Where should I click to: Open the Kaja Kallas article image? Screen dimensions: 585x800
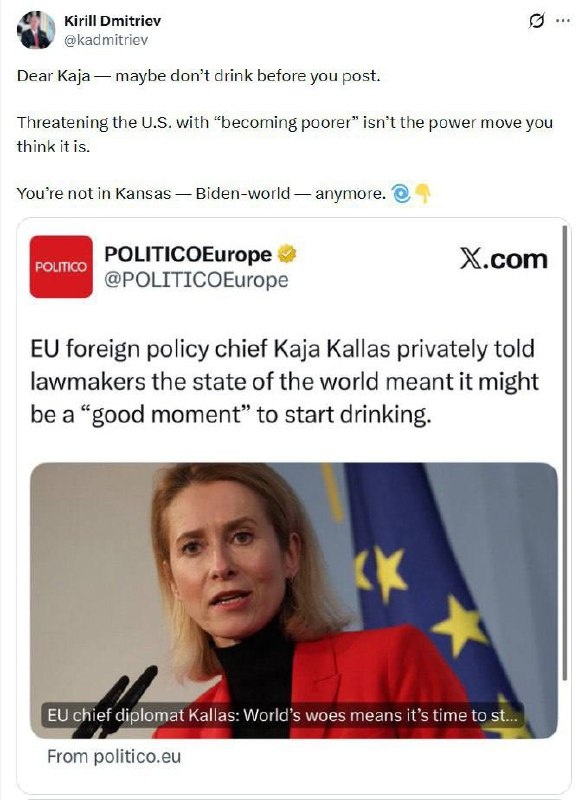[294, 600]
